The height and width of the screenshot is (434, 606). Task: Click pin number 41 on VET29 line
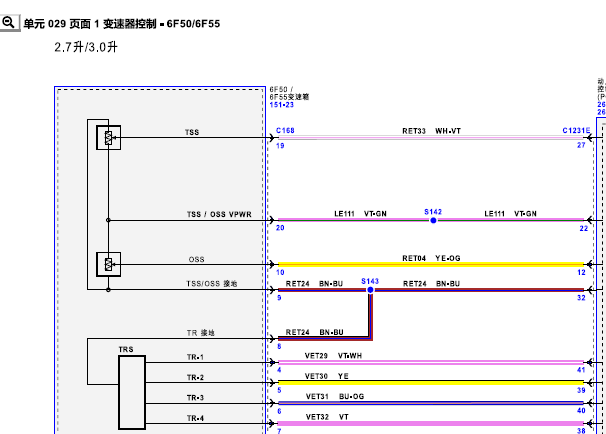coord(581,370)
